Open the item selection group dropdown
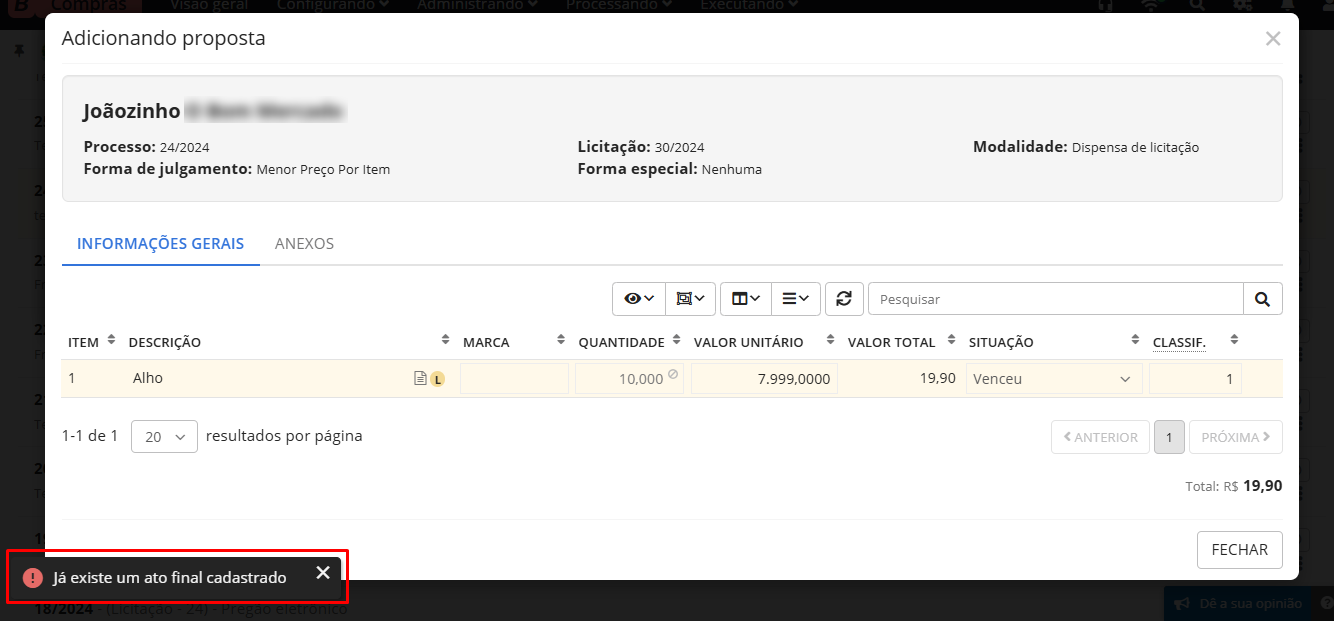The width and height of the screenshot is (1334, 621). tap(690, 298)
